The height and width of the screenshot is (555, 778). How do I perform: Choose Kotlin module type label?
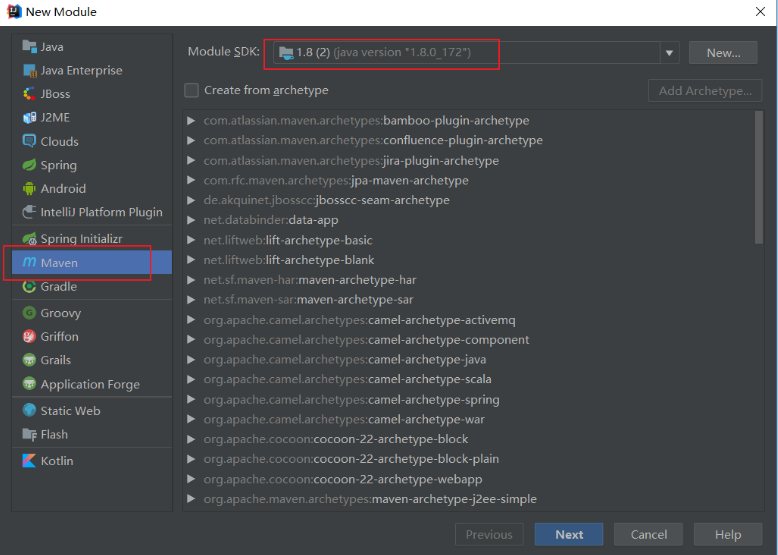coord(57,461)
